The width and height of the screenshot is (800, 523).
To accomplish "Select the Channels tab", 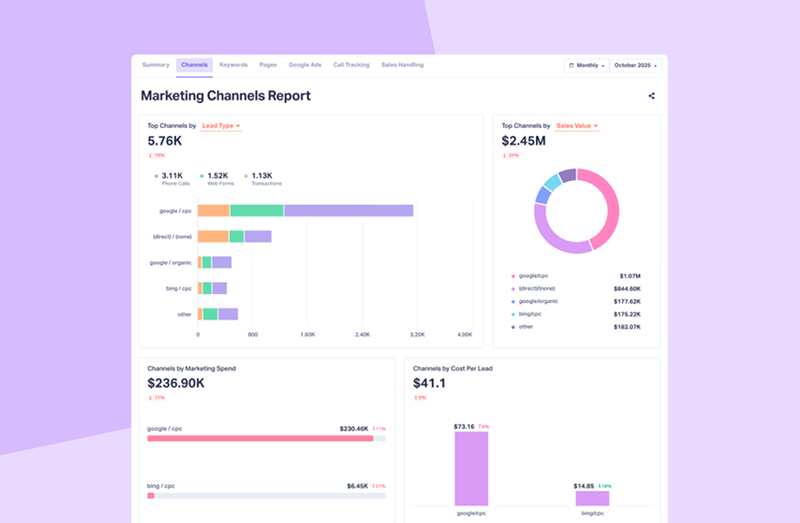I will (x=194, y=65).
